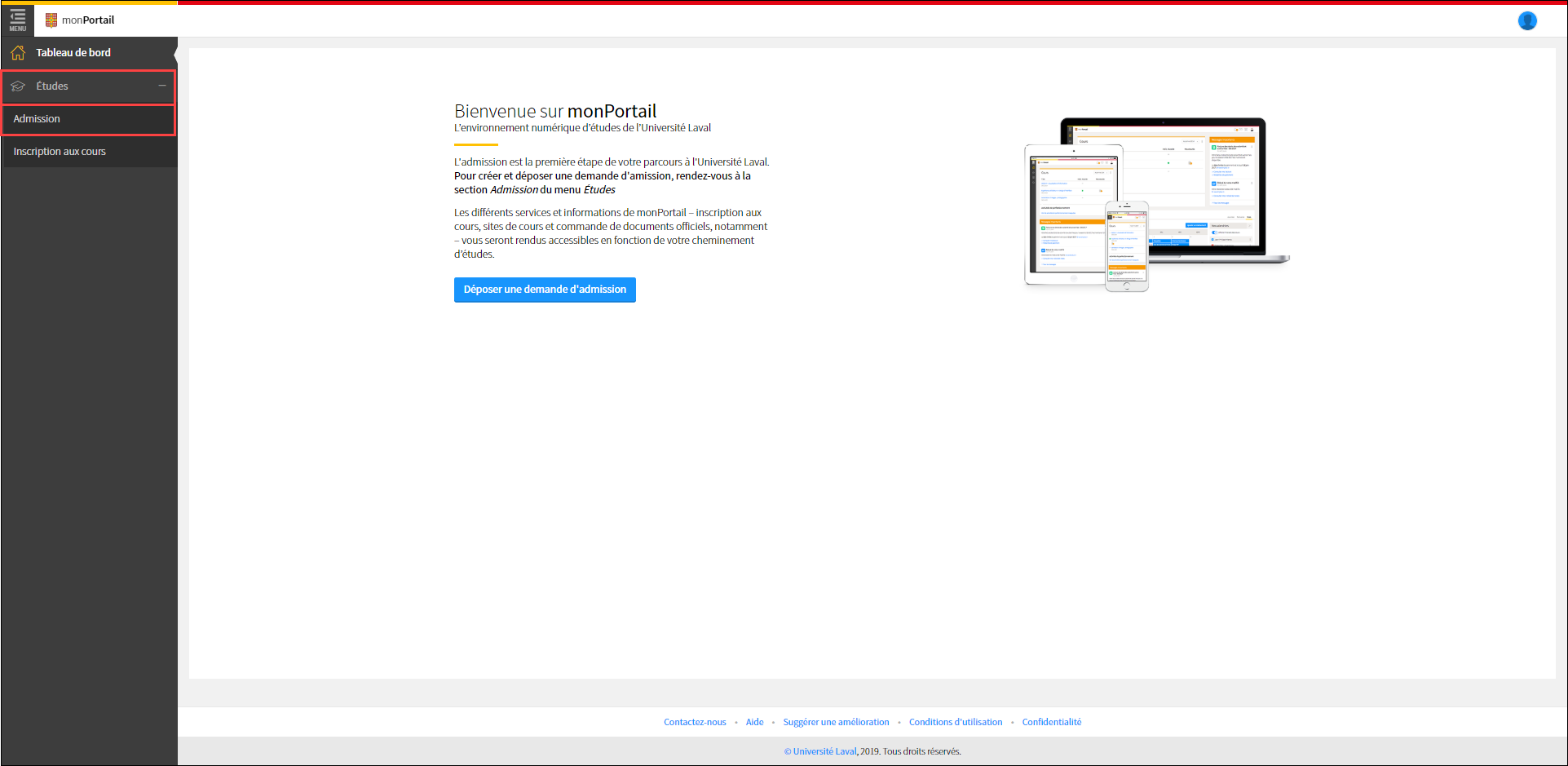Toggle the MENU hamburger icon
Screen dimensions: 1568x766
pos(17,20)
